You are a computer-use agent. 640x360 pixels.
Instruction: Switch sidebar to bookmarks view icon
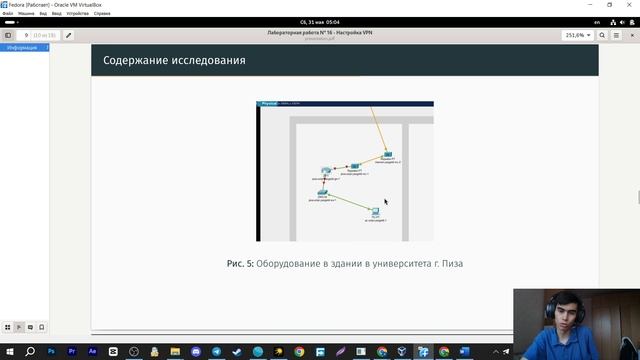pos(42,327)
